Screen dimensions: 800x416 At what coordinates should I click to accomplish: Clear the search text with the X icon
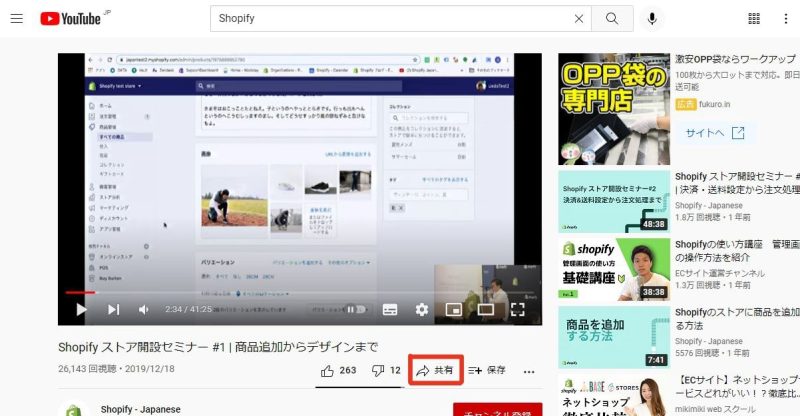(x=579, y=19)
